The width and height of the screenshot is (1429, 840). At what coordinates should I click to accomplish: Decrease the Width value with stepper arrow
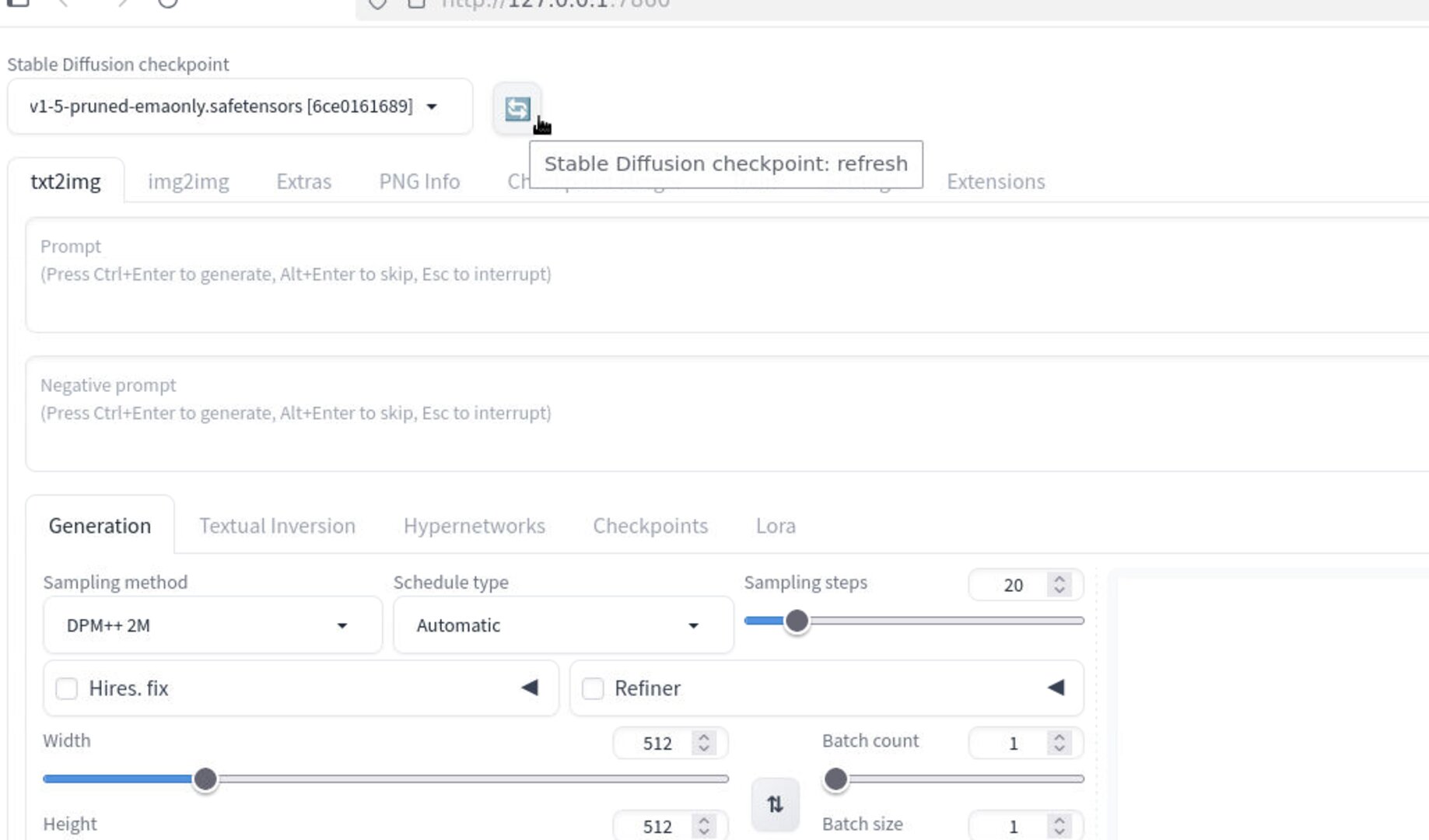[x=702, y=750]
